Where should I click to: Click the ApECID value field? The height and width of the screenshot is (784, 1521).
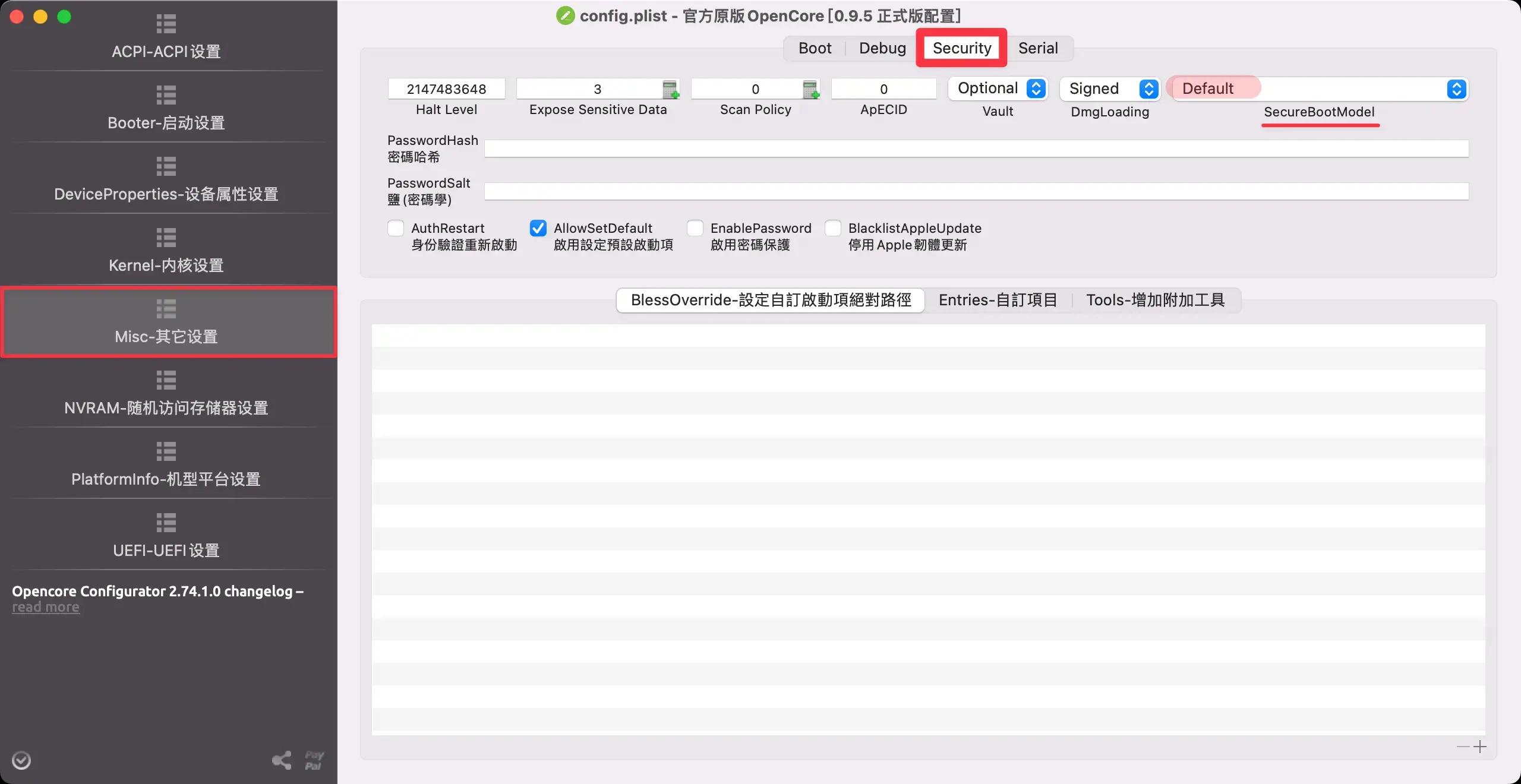coord(884,89)
